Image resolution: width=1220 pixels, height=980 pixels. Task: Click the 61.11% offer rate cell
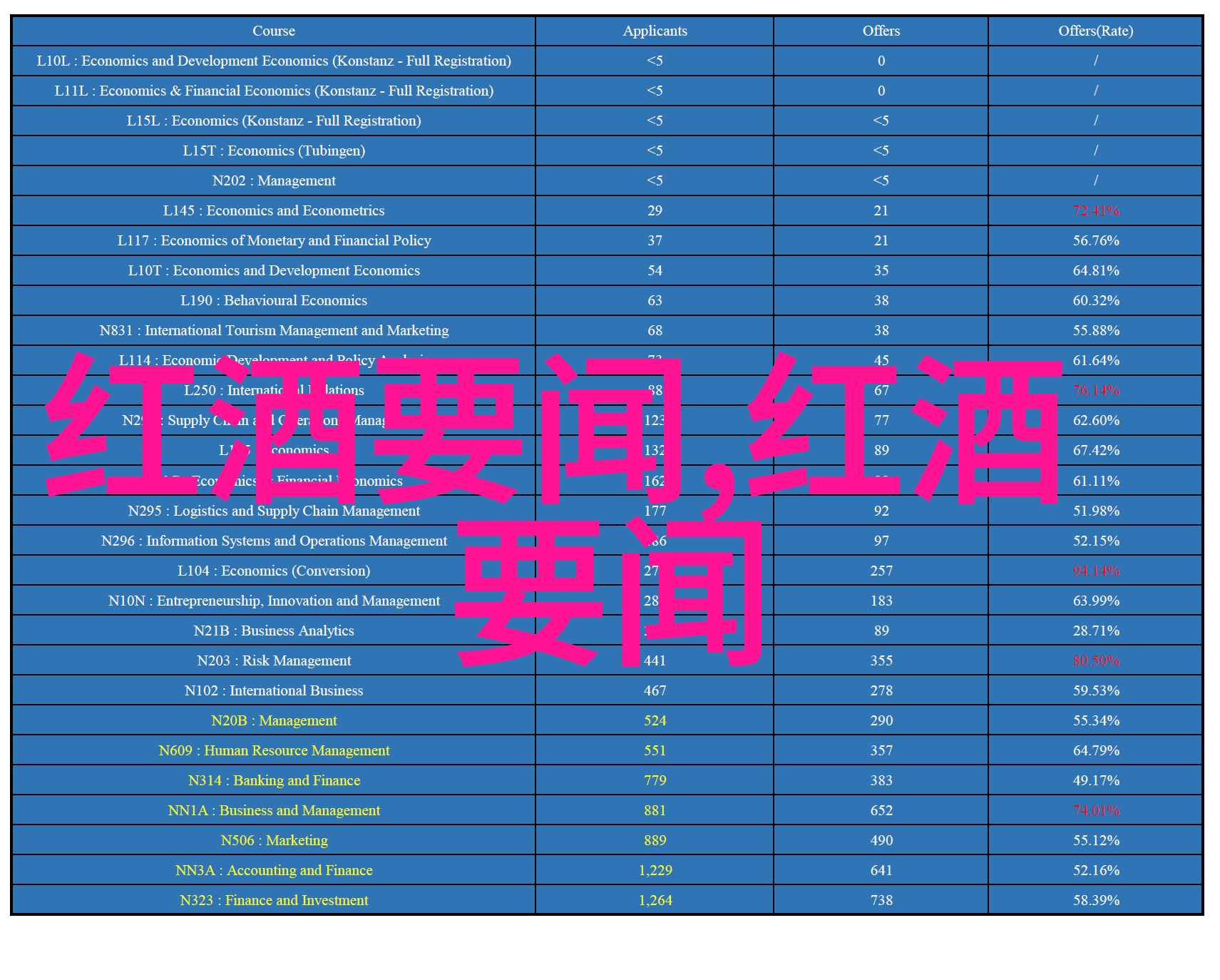point(1095,481)
